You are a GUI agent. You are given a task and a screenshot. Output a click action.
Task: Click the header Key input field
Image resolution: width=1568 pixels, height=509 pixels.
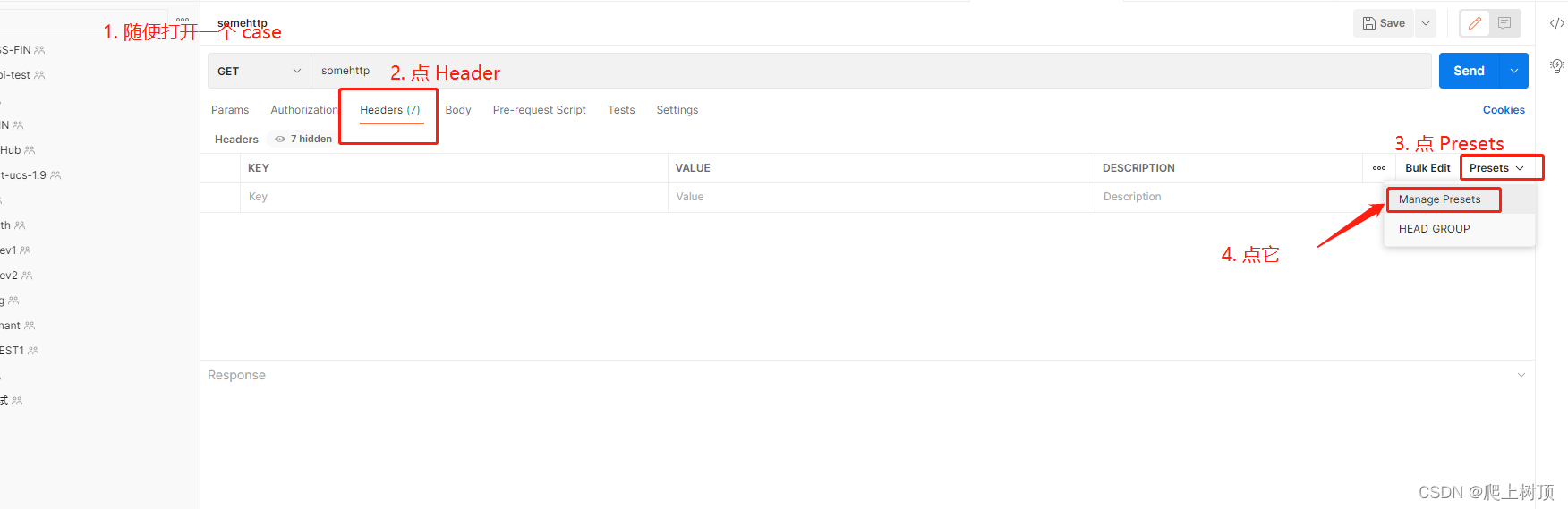click(454, 197)
